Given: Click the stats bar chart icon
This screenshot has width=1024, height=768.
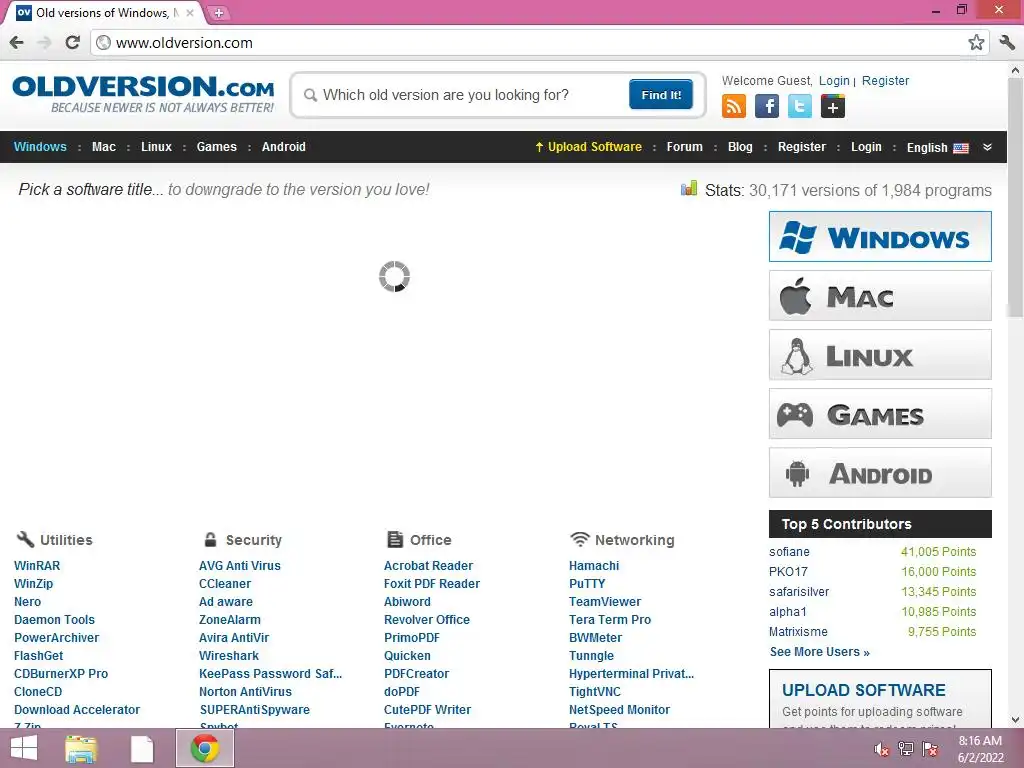Looking at the screenshot, I should 688,189.
